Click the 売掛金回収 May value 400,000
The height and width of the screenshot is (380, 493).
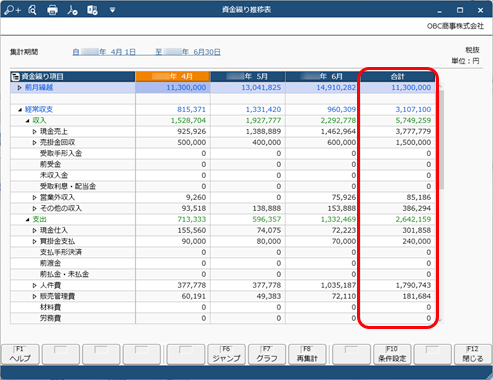[x=267, y=143]
